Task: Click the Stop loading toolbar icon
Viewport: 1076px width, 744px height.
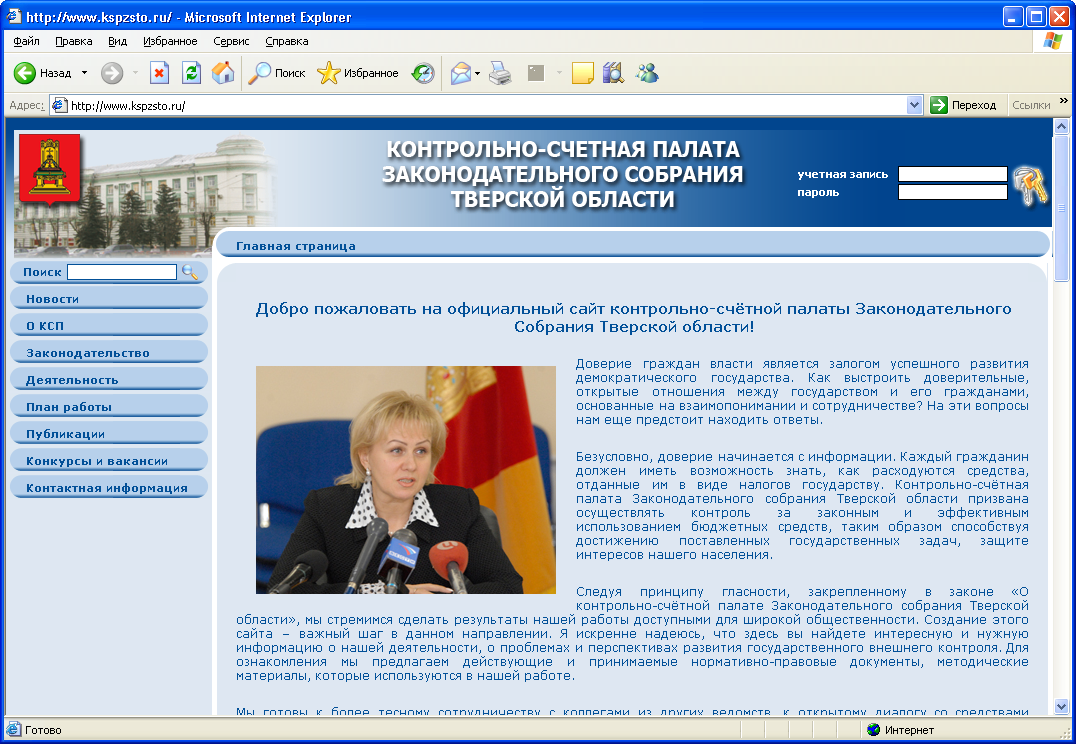Action: pos(159,73)
